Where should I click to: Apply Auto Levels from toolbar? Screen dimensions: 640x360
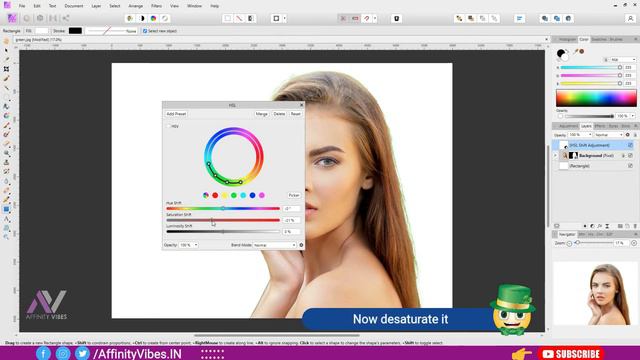pos(130,18)
